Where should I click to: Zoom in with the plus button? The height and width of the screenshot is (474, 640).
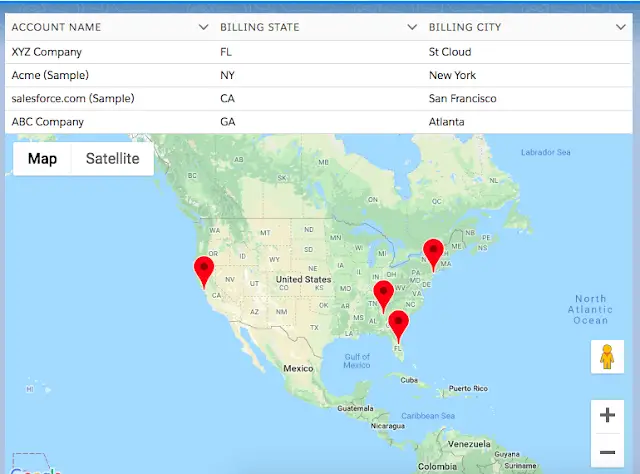(607, 415)
